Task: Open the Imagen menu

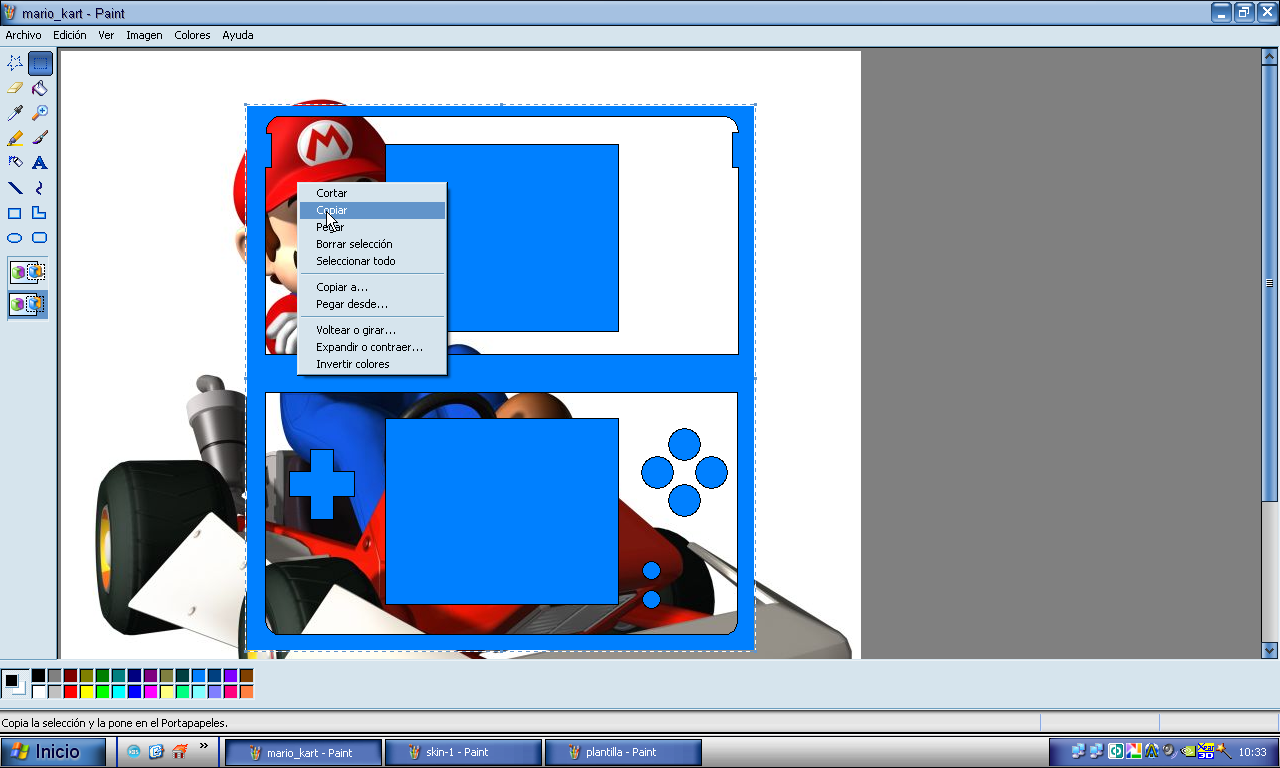Action: tap(144, 35)
